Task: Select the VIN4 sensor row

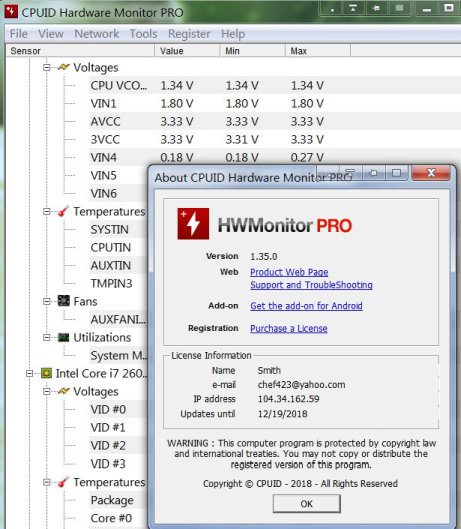Action: (x=207, y=157)
